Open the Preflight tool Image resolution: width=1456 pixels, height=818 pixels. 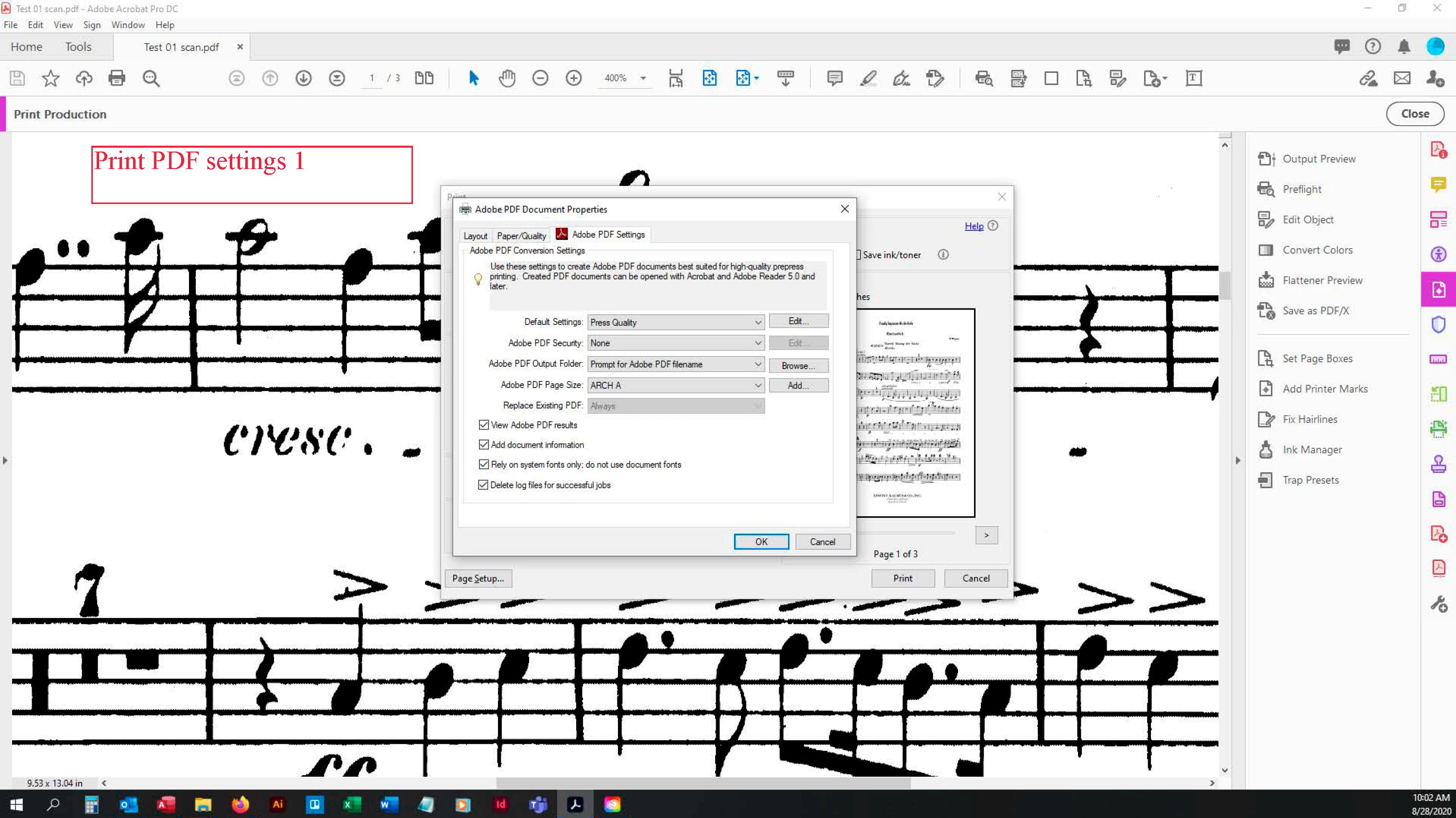click(1302, 189)
